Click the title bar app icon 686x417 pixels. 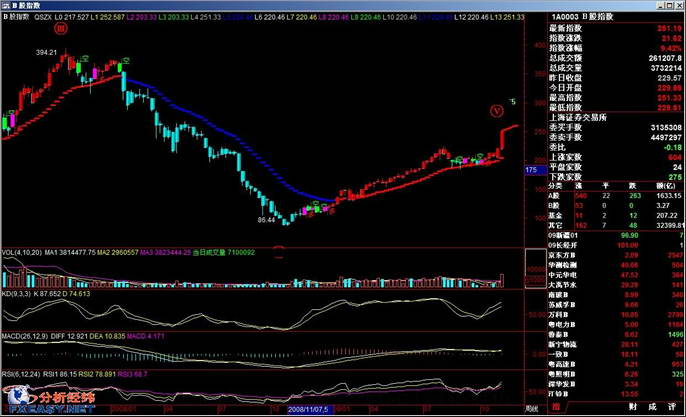[x=5, y=6]
